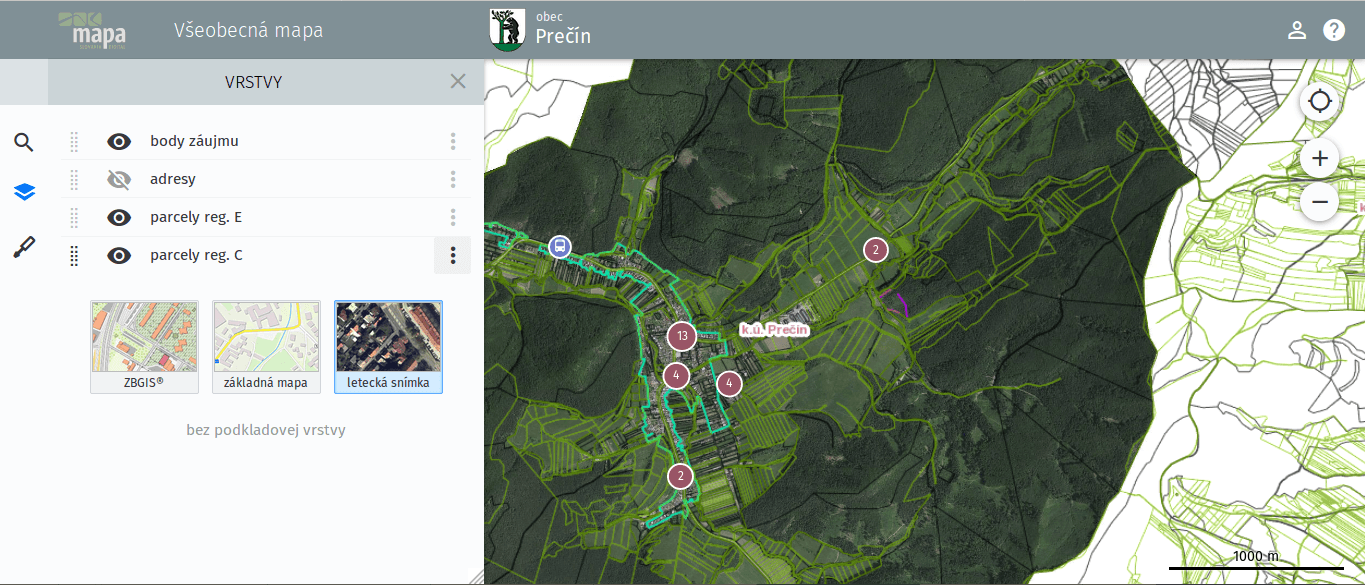Open options menu for adresy
The height and width of the screenshot is (585, 1365).
click(x=453, y=179)
